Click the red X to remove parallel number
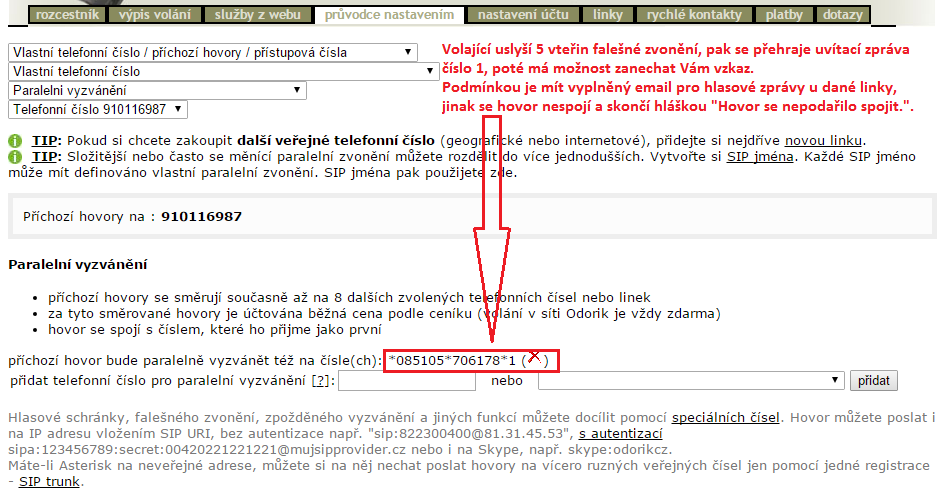 click(x=535, y=357)
